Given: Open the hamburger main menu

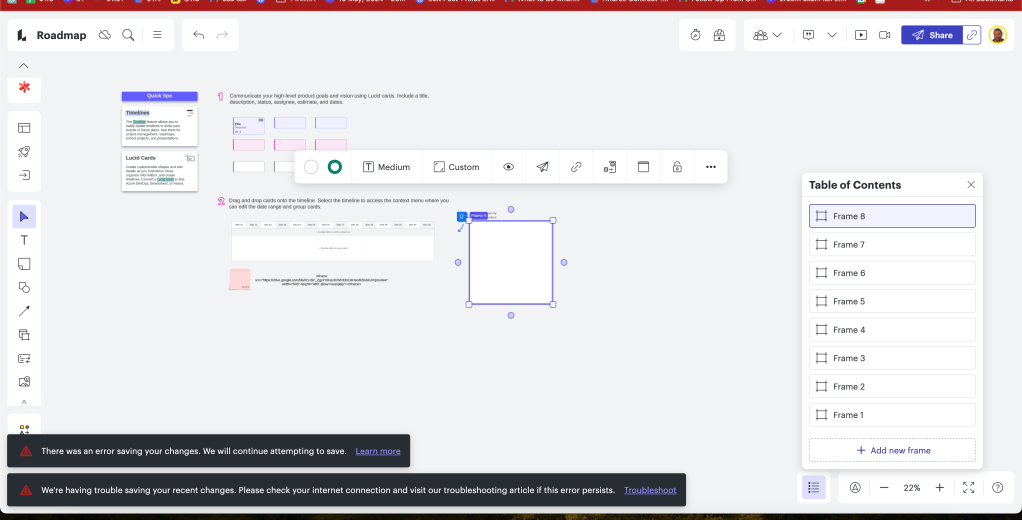Looking at the screenshot, I should click(x=157, y=35).
